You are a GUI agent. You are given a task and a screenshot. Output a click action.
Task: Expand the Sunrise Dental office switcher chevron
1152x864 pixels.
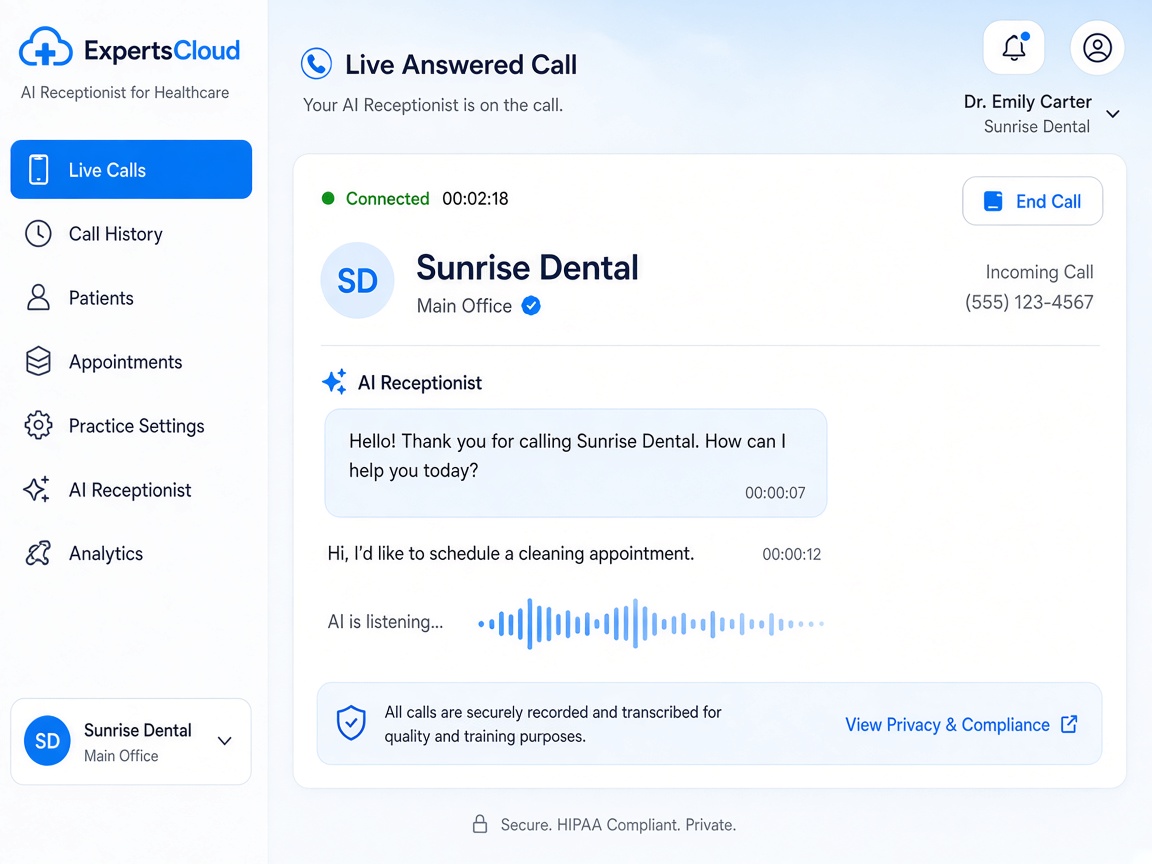[x=225, y=741]
